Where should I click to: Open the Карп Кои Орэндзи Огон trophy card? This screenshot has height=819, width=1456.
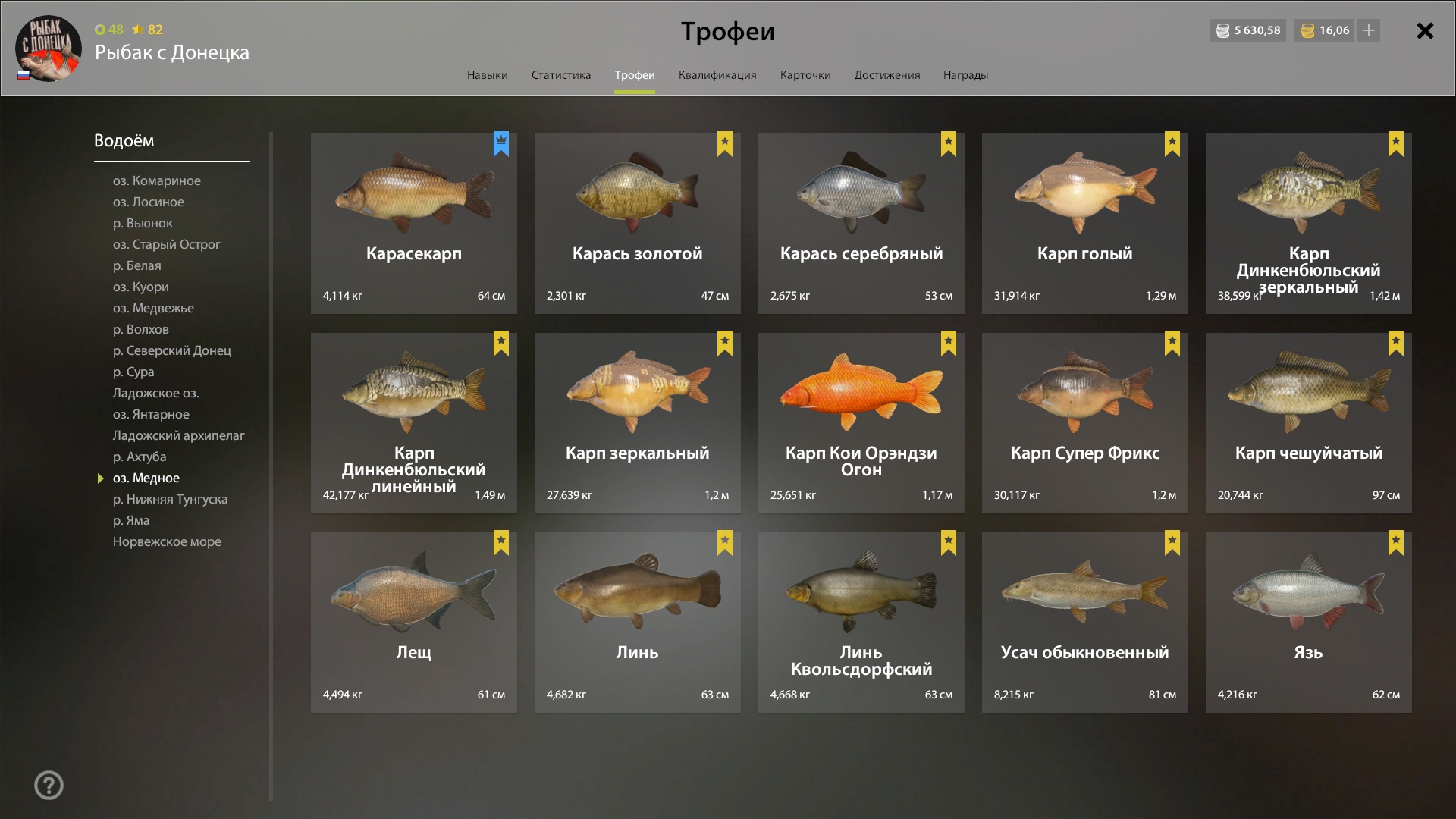coord(861,423)
